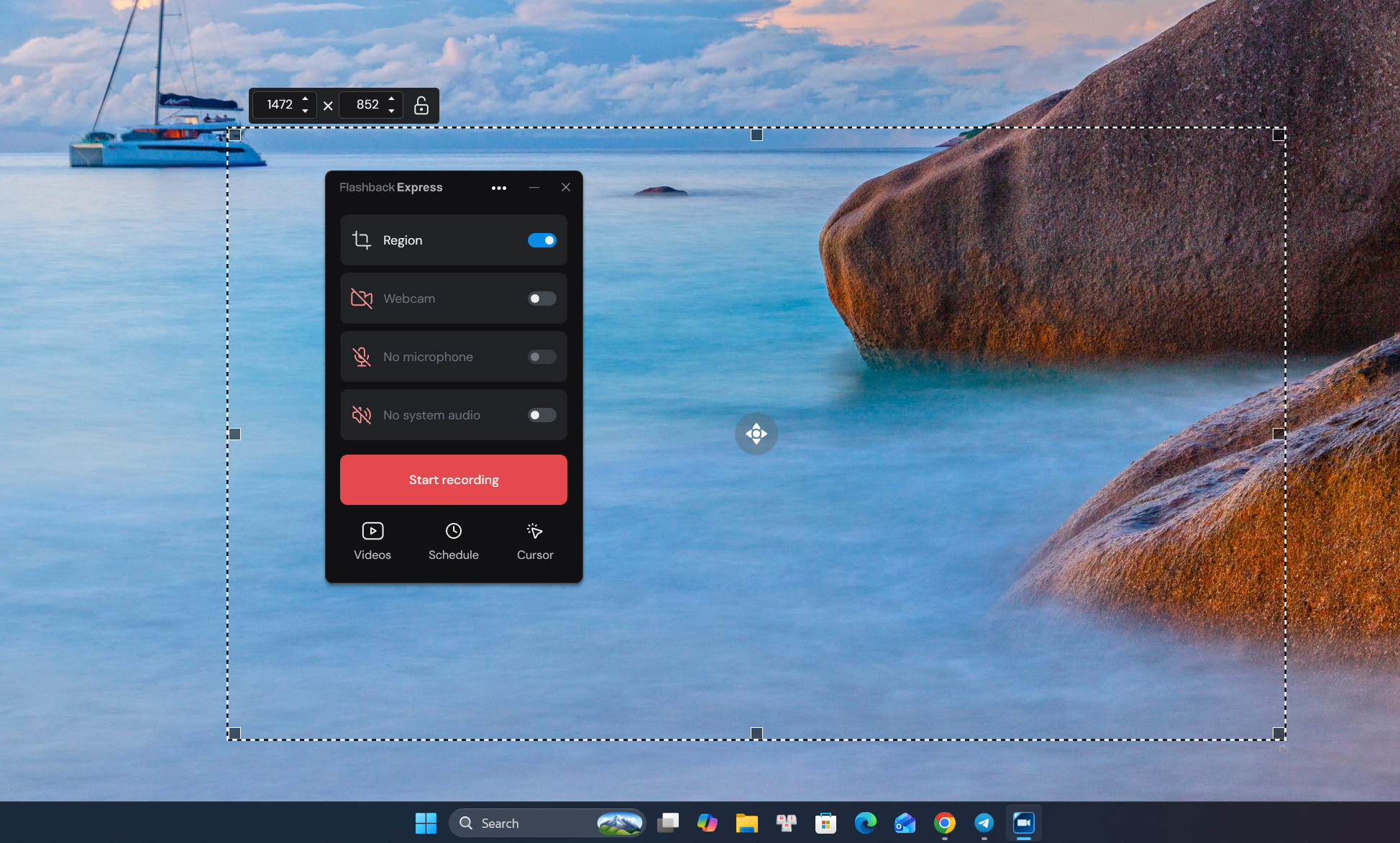Image resolution: width=1400 pixels, height=843 pixels.
Task: Click the Region crop icon
Action: click(362, 240)
